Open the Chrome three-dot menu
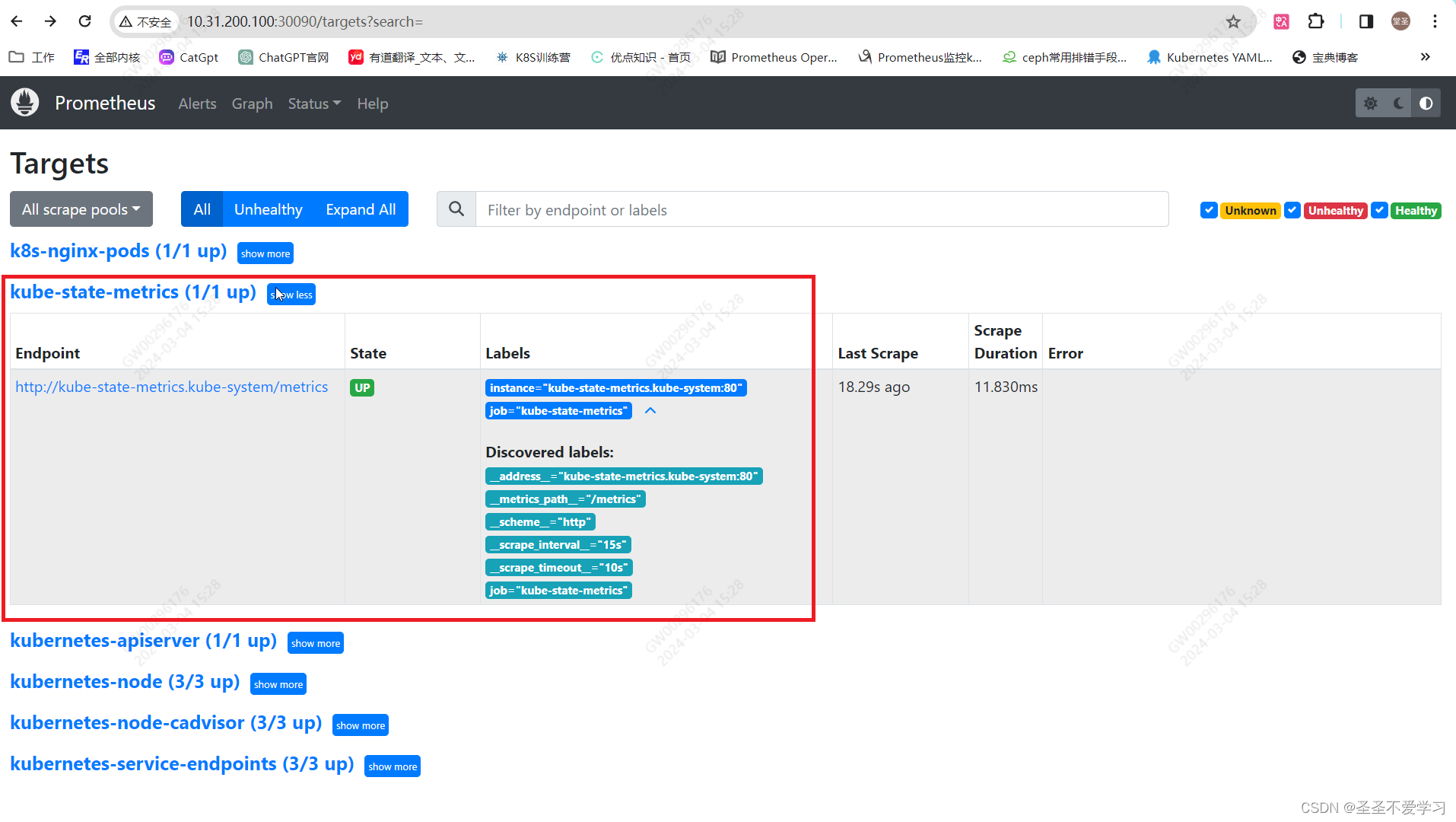The height and width of the screenshot is (822, 1456). [1435, 21]
